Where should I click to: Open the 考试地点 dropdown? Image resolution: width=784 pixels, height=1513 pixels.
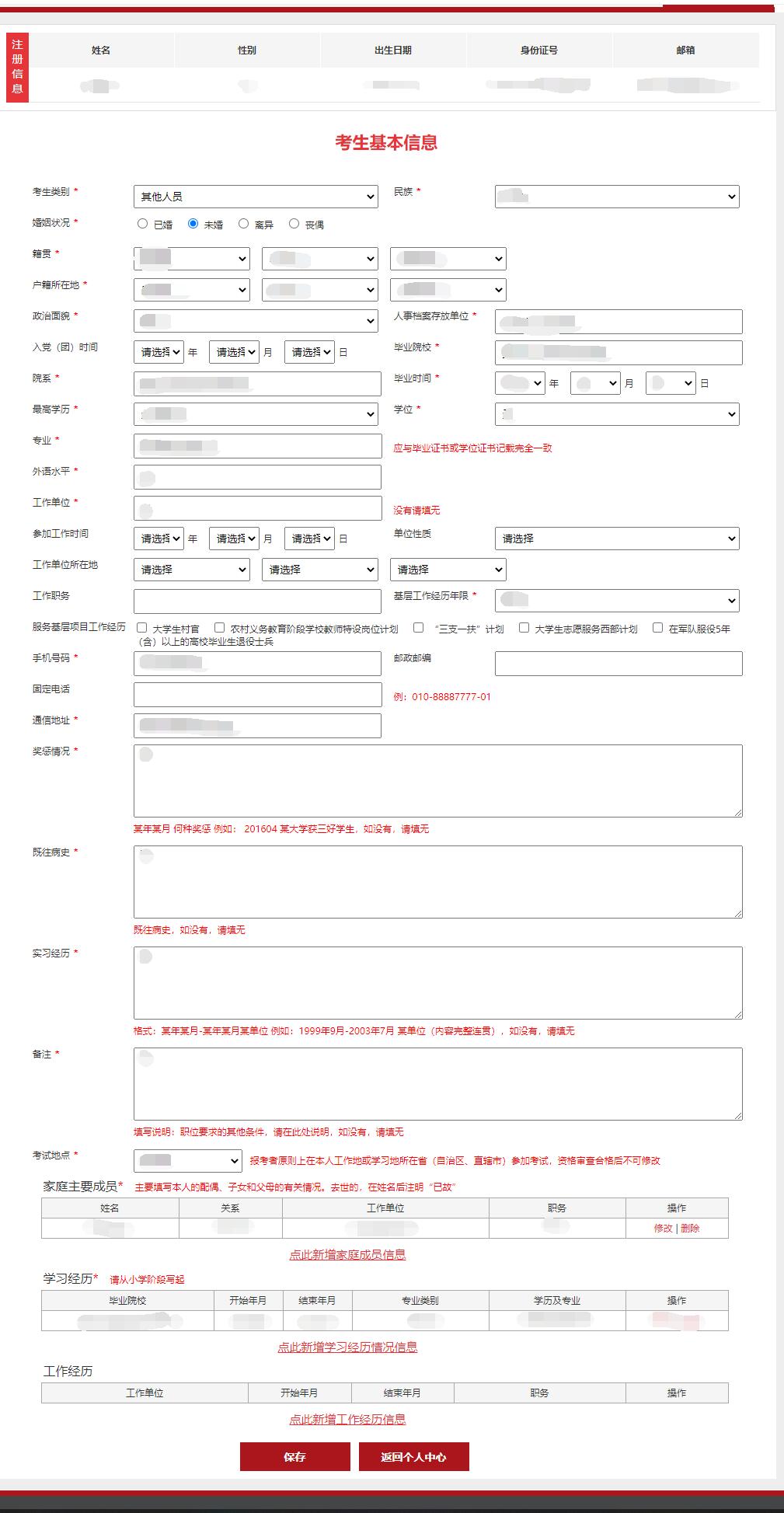[x=188, y=1161]
